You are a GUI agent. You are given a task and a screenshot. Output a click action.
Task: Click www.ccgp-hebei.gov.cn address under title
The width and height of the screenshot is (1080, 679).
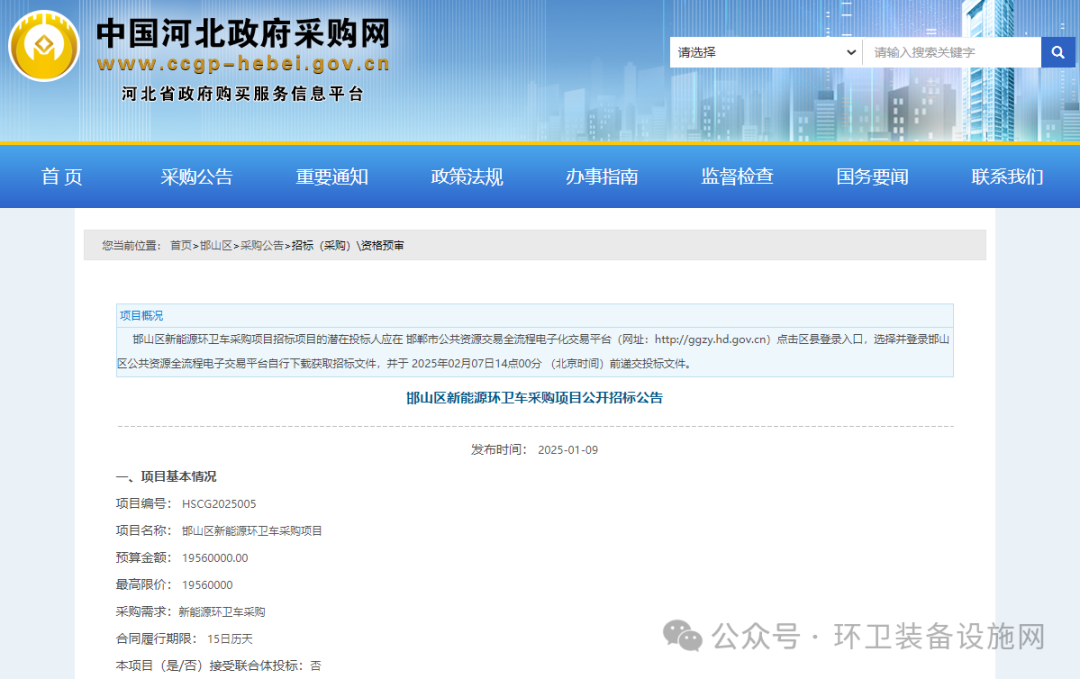pyautogui.click(x=243, y=64)
